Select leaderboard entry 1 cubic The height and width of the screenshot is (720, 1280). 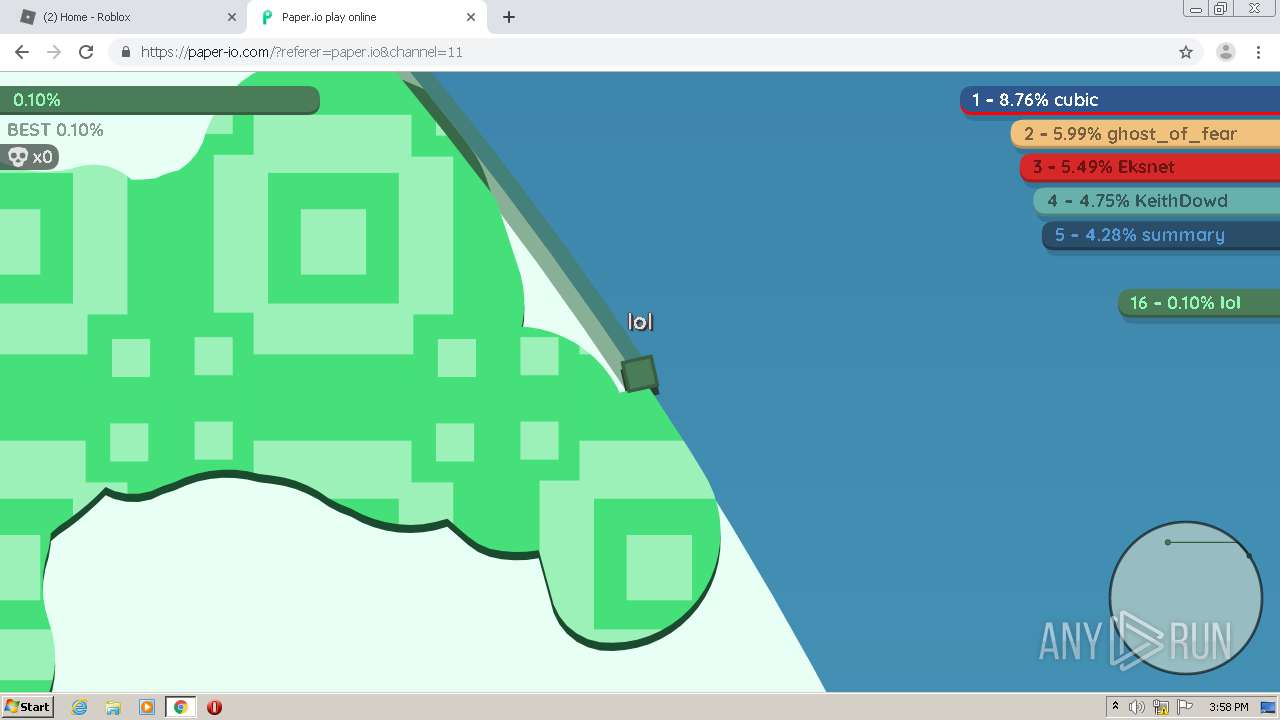[1120, 100]
